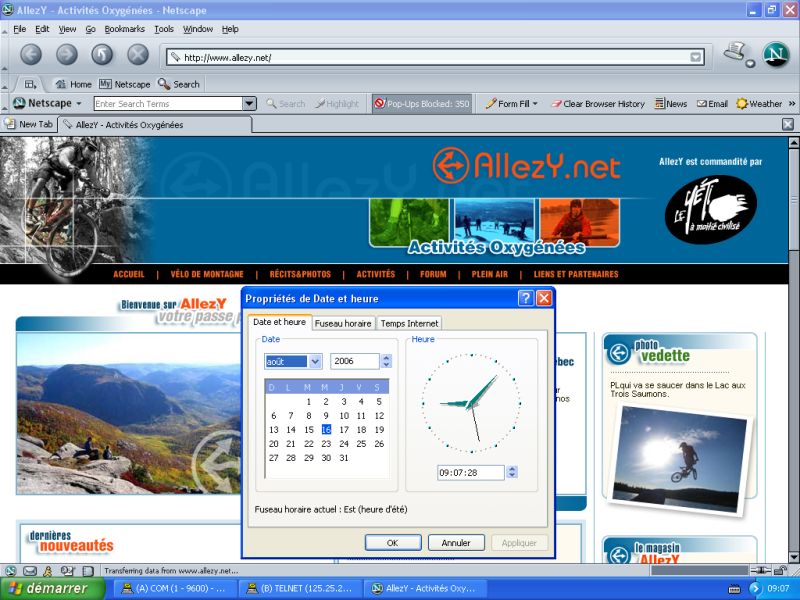Click the system tray clock showing 09:07
This screenshot has width=800, height=600.
pyautogui.click(x=778, y=589)
